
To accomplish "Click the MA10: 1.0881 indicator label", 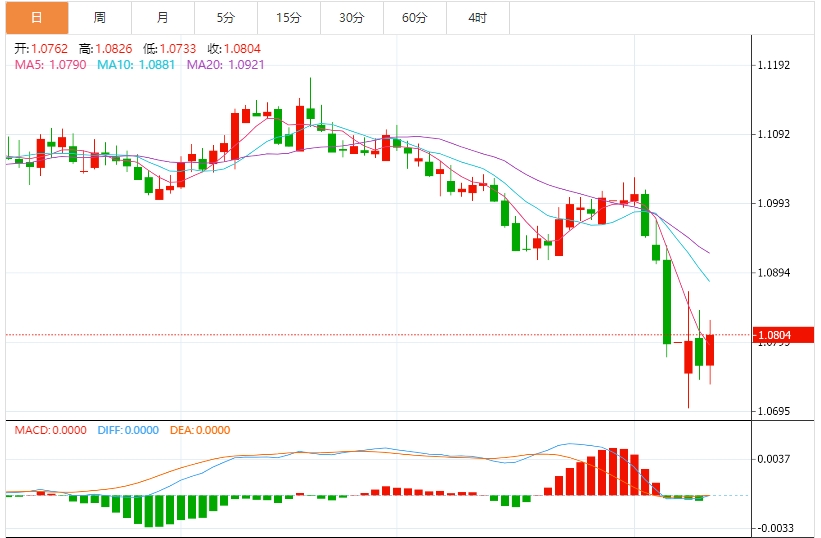I will click(136, 65).
